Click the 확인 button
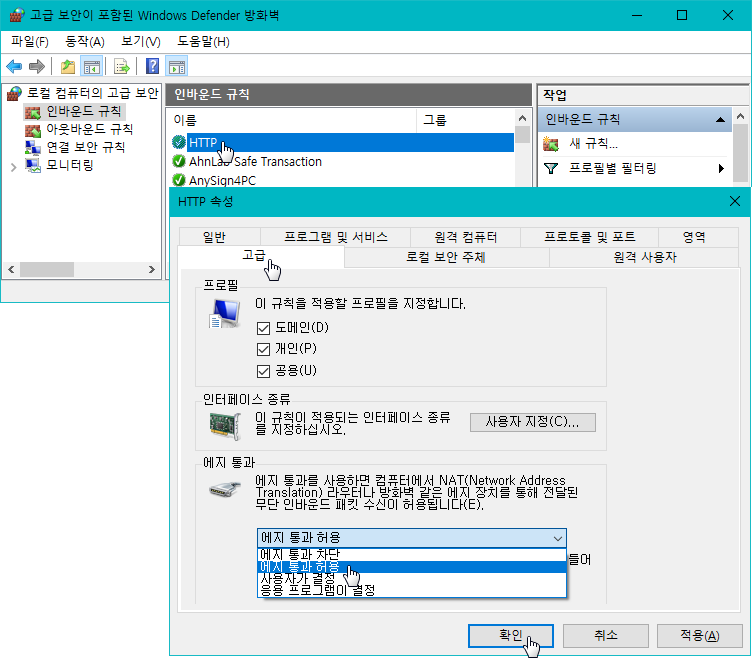Image resolution: width=752 pixels, height=658 pixels. click(x=511, y=636)
